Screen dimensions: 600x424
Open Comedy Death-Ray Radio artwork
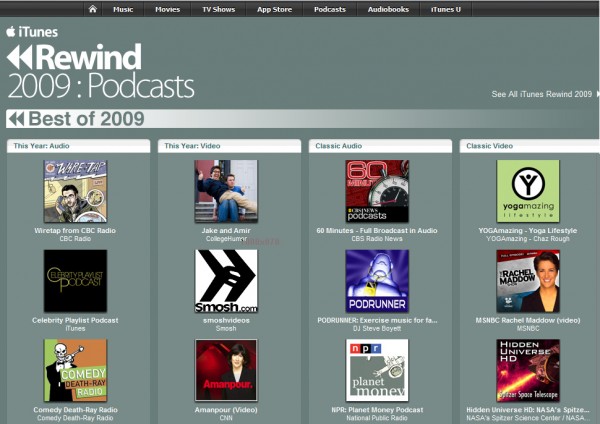coord(75,370)
